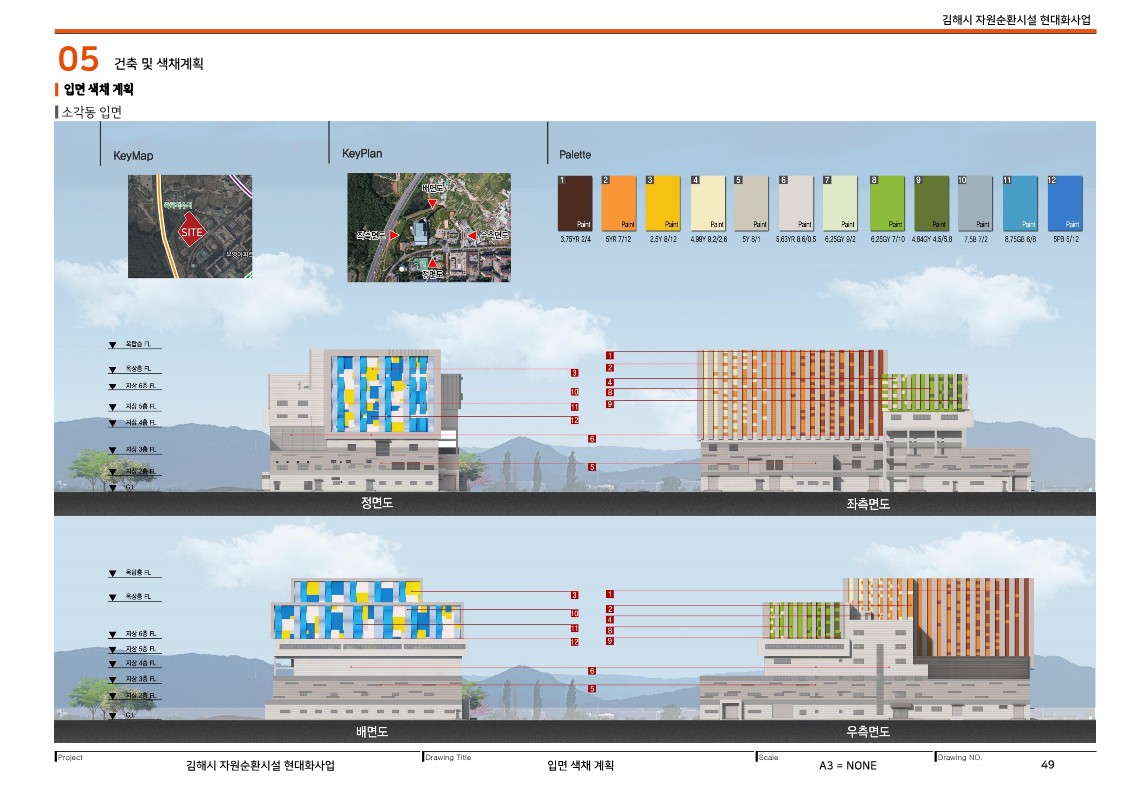The height and width of the screenshot is (794, 1122).
Task: Click the 우측면도 elevation label
Action: pos(867,732)
